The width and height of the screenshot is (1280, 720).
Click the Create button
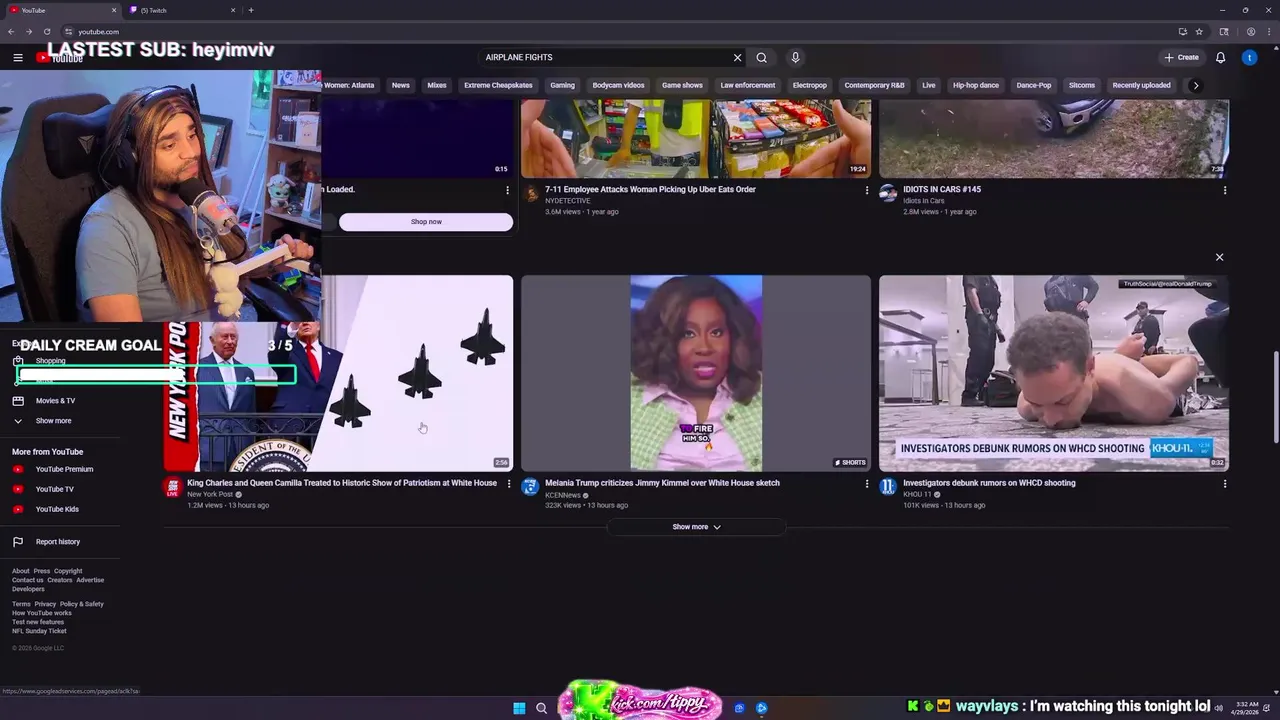[x=1181, y=57]
